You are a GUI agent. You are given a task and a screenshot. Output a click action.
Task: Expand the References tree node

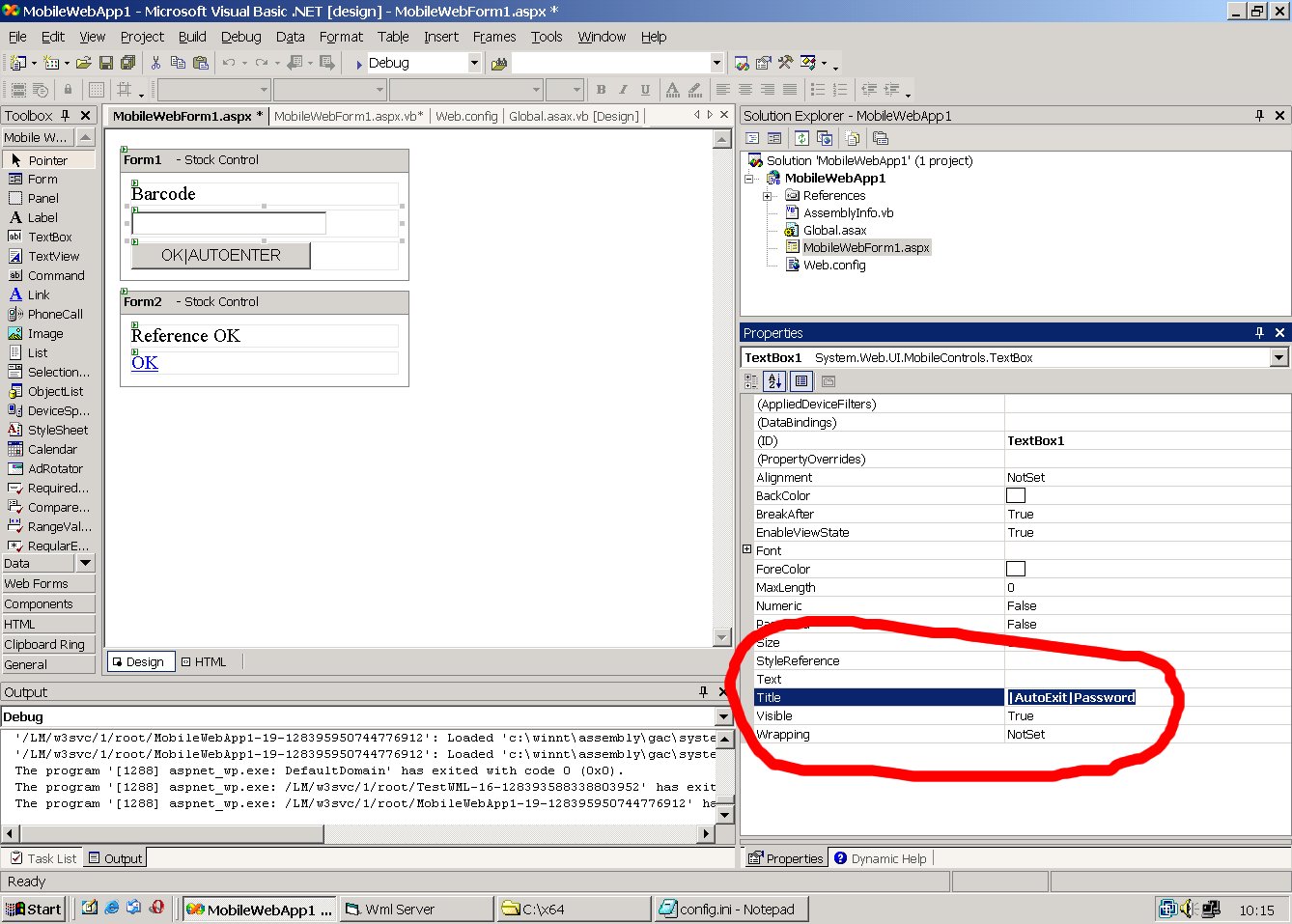768,196
